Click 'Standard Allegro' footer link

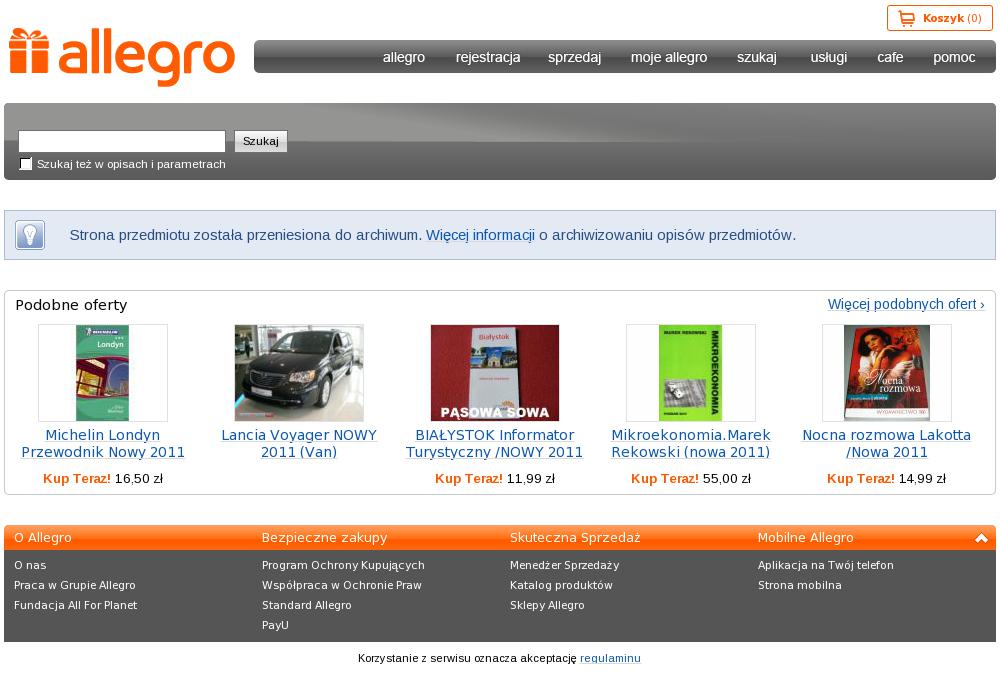307,605
